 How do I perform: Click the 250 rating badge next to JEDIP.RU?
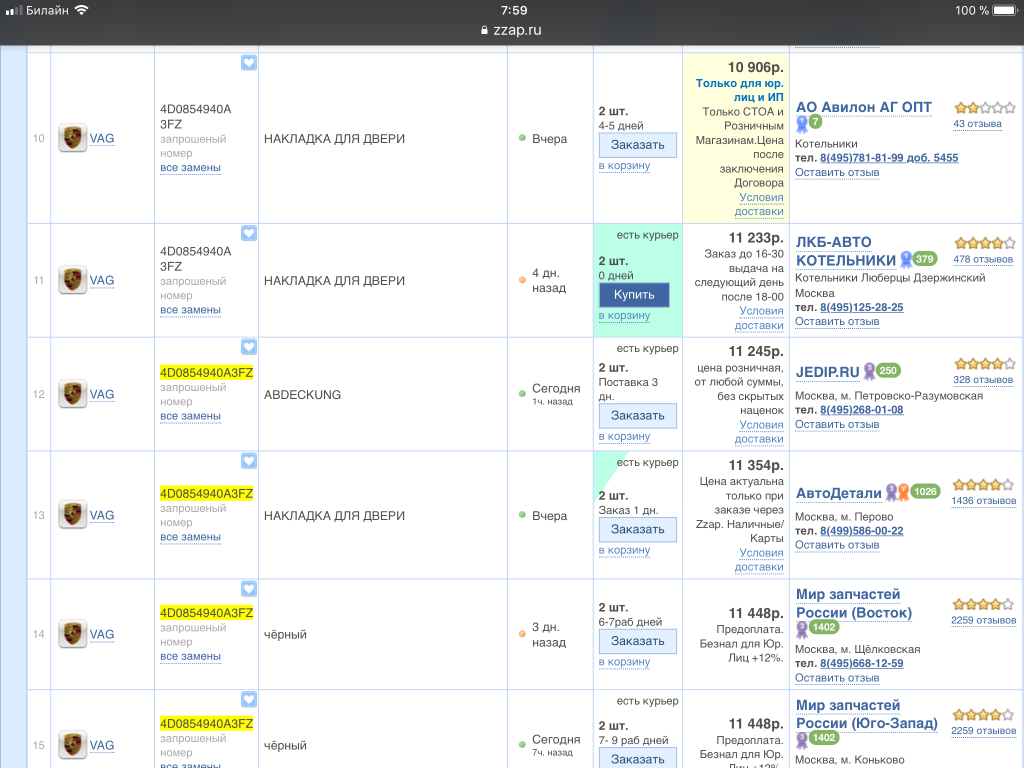click(888, 371)
